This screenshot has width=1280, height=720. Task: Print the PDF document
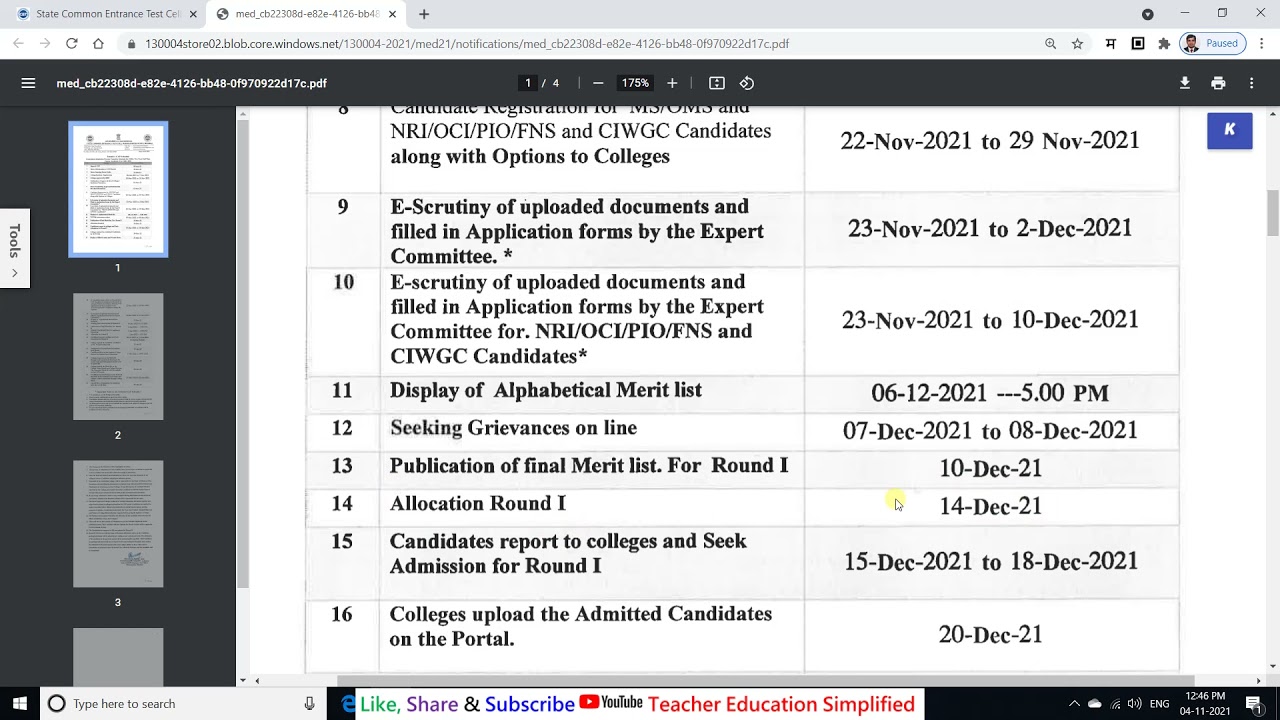point(1218,83)
